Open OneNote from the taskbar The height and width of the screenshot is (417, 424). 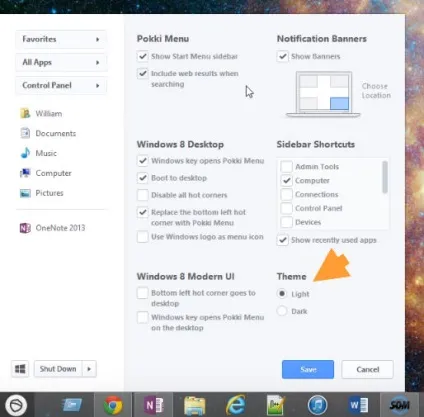coord(154,405)
